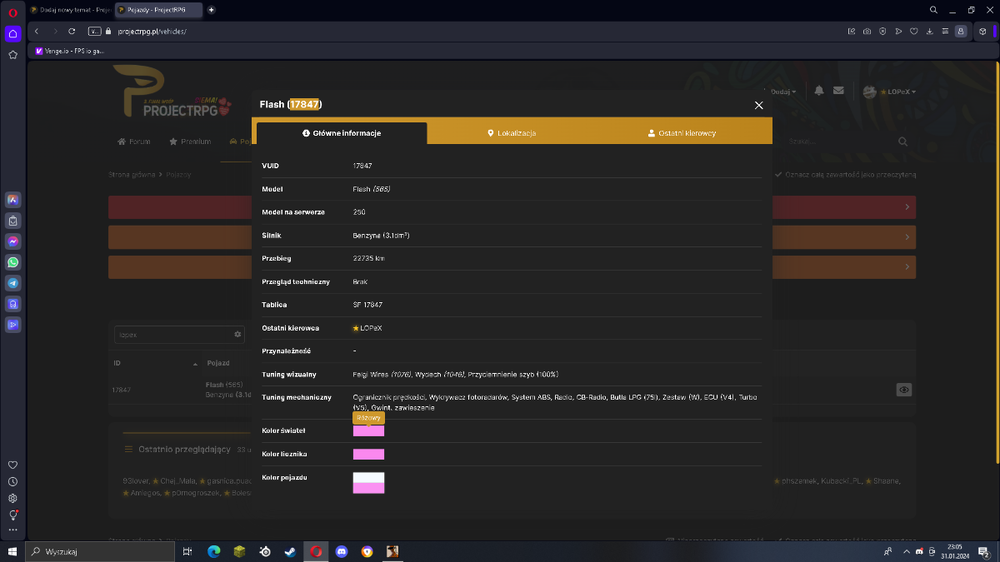The height and width of the screenshot is (562, 1000).
Task: Switch to the Dodaj nowy temat tab
Action: (x=70, y=10)
